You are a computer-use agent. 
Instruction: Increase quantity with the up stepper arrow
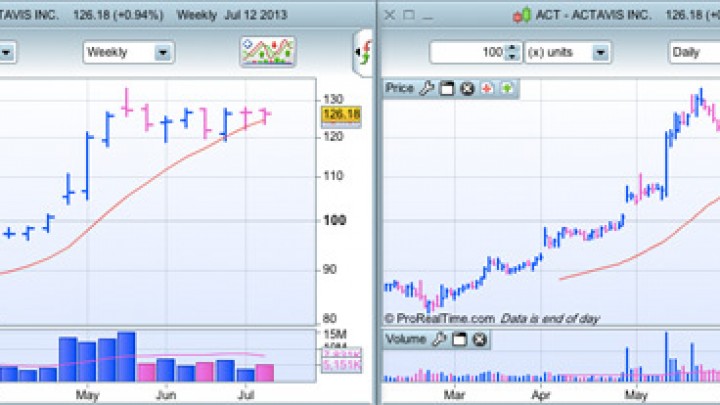(x=512, y=48)
